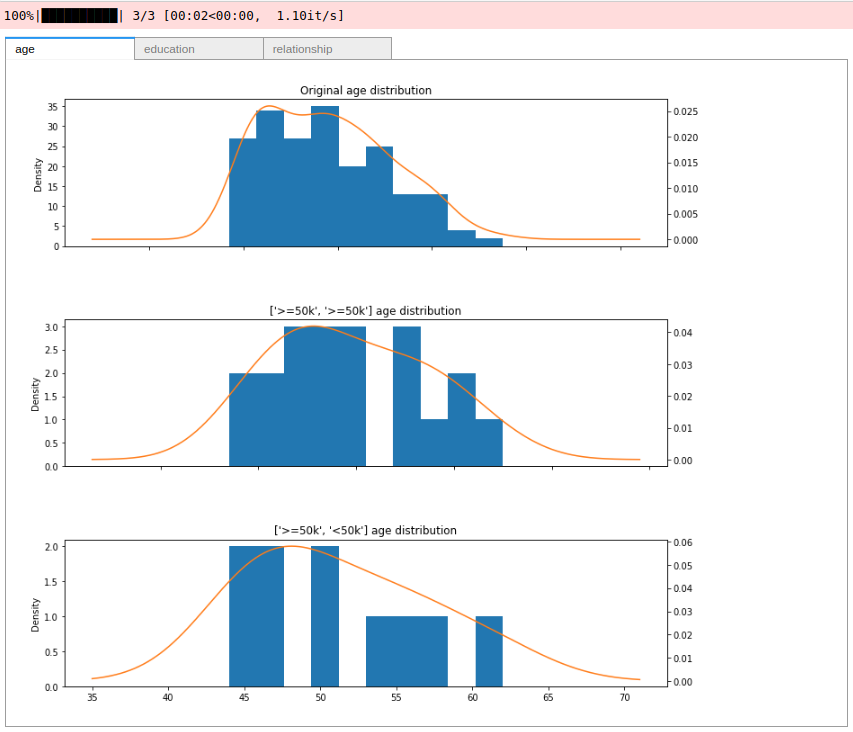The height and width of the screenshot is (732, 853).
Task: Switch to the education tab
Action: [198, 49]
